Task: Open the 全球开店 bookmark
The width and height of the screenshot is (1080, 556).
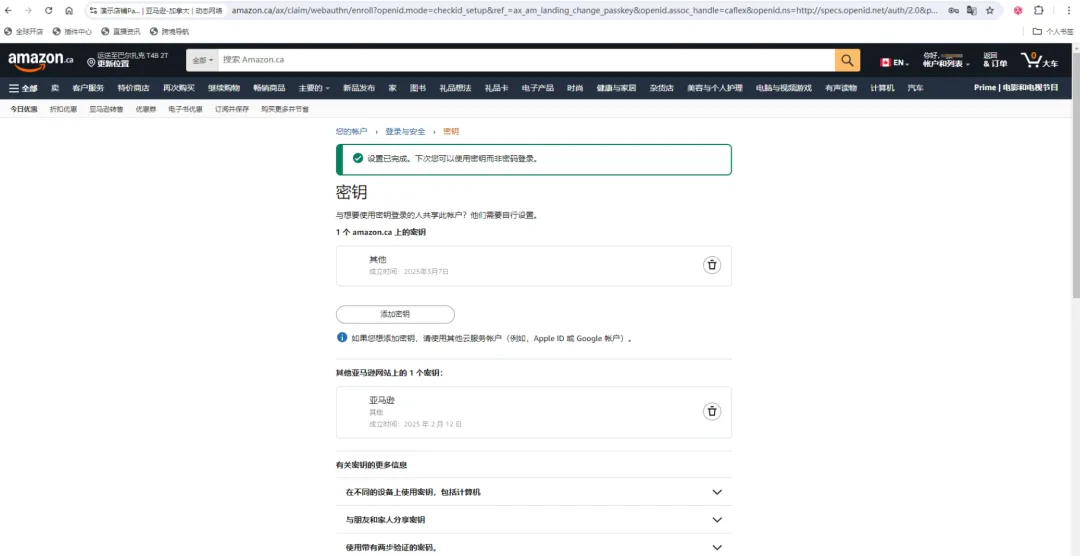Action: click(x=23, y=31)
